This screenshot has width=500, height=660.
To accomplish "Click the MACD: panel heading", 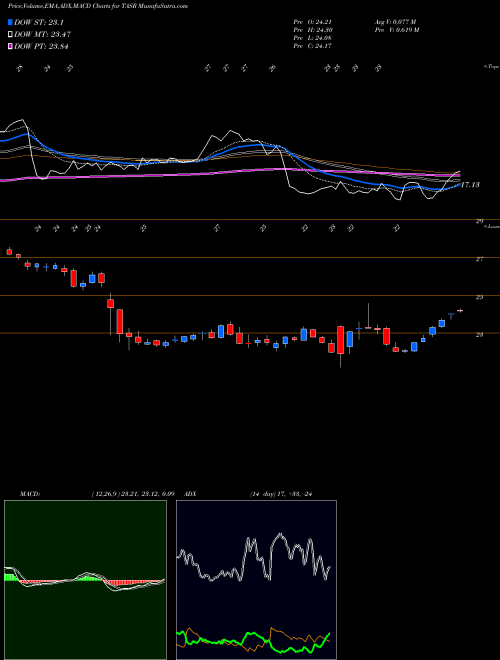I will [30, 494].
